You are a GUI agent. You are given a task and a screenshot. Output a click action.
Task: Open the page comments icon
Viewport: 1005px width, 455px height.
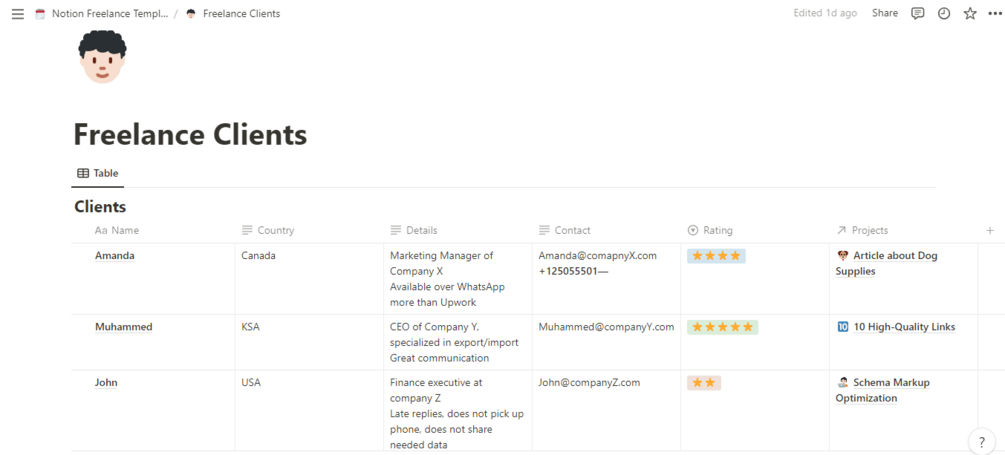coord(917,14)
